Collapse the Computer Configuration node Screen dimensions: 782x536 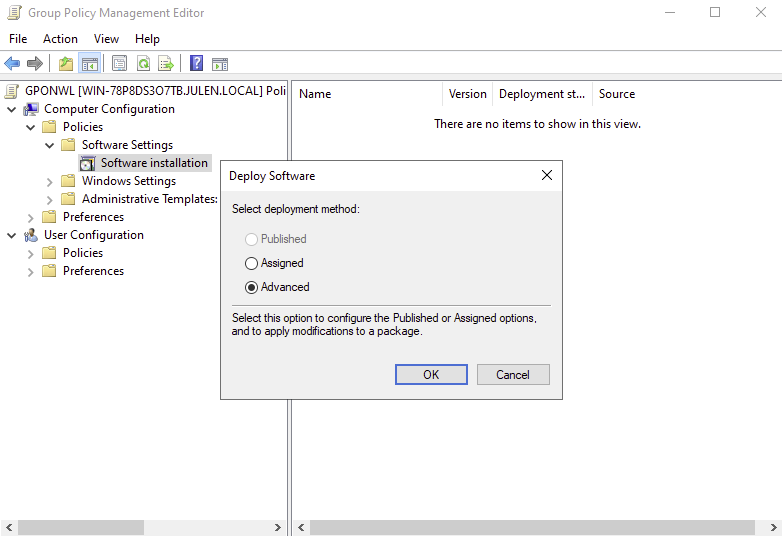[12, 109]
